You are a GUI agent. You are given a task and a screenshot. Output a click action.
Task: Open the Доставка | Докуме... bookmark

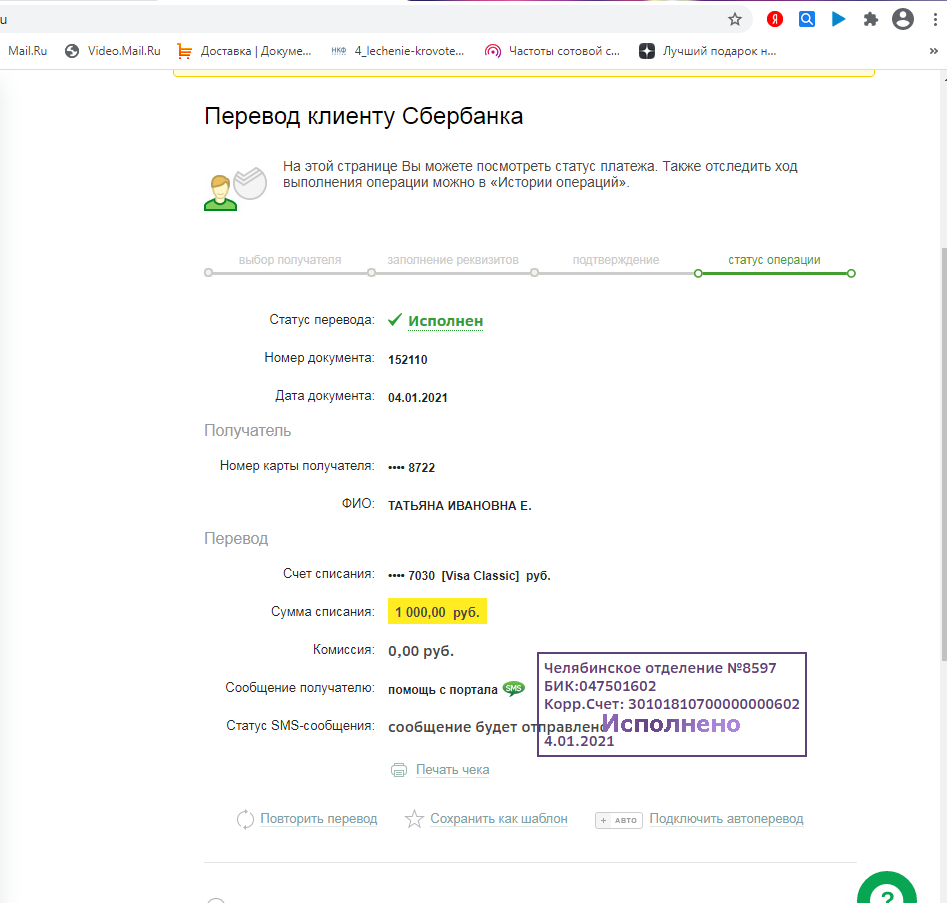pos(245,51)
